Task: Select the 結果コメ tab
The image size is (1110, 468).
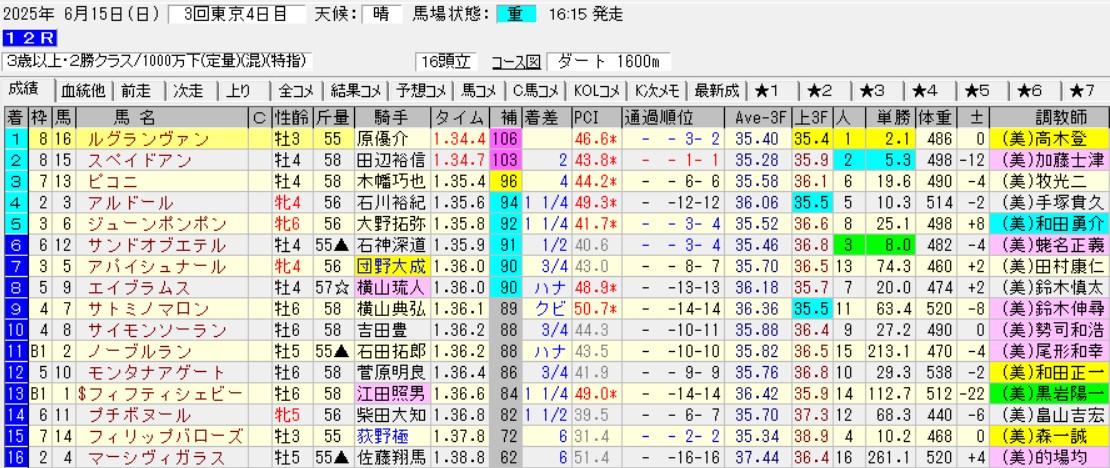Action: tap(357, 91)
